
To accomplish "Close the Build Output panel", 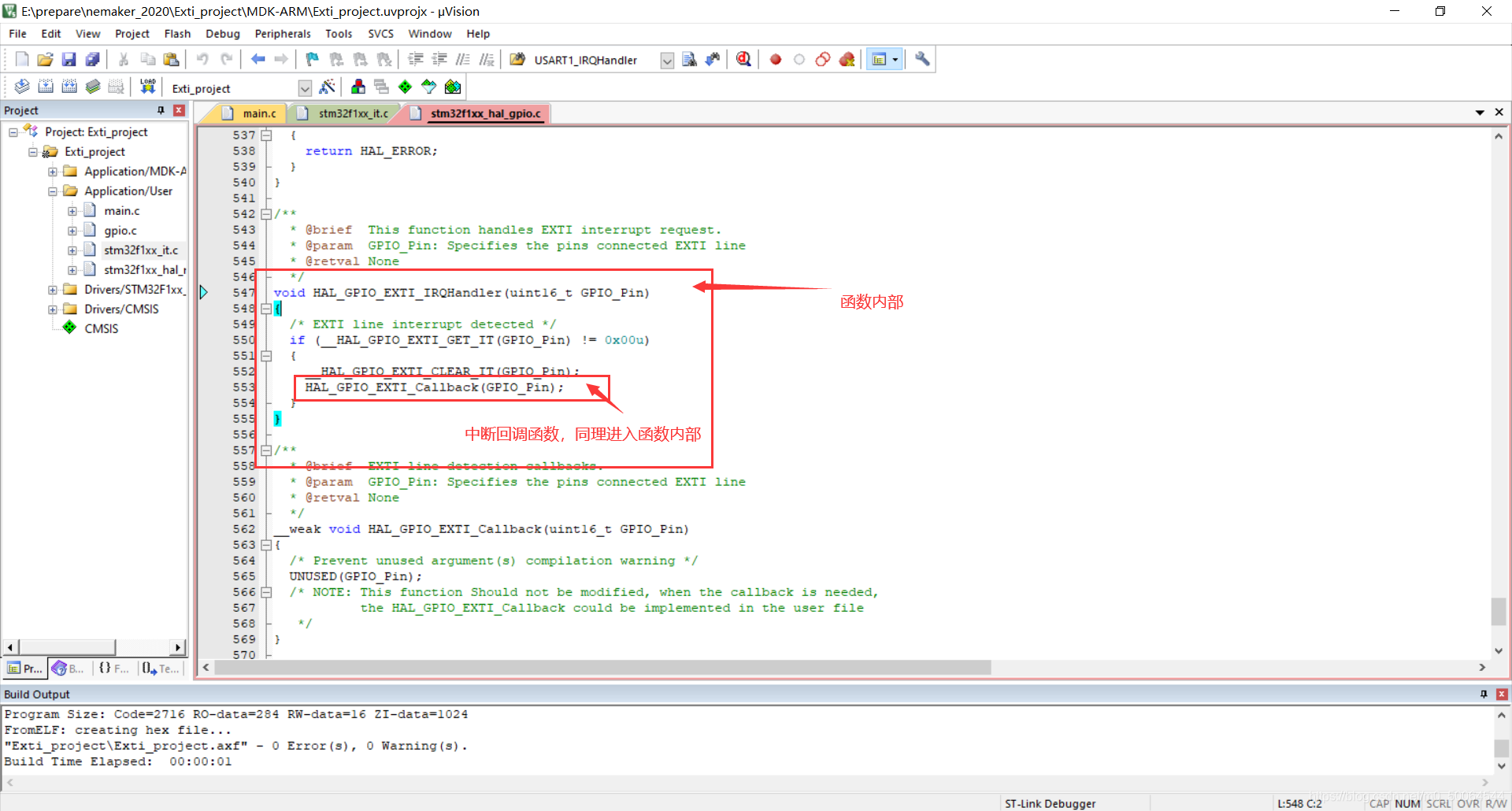I will [x=1502, y=694].
